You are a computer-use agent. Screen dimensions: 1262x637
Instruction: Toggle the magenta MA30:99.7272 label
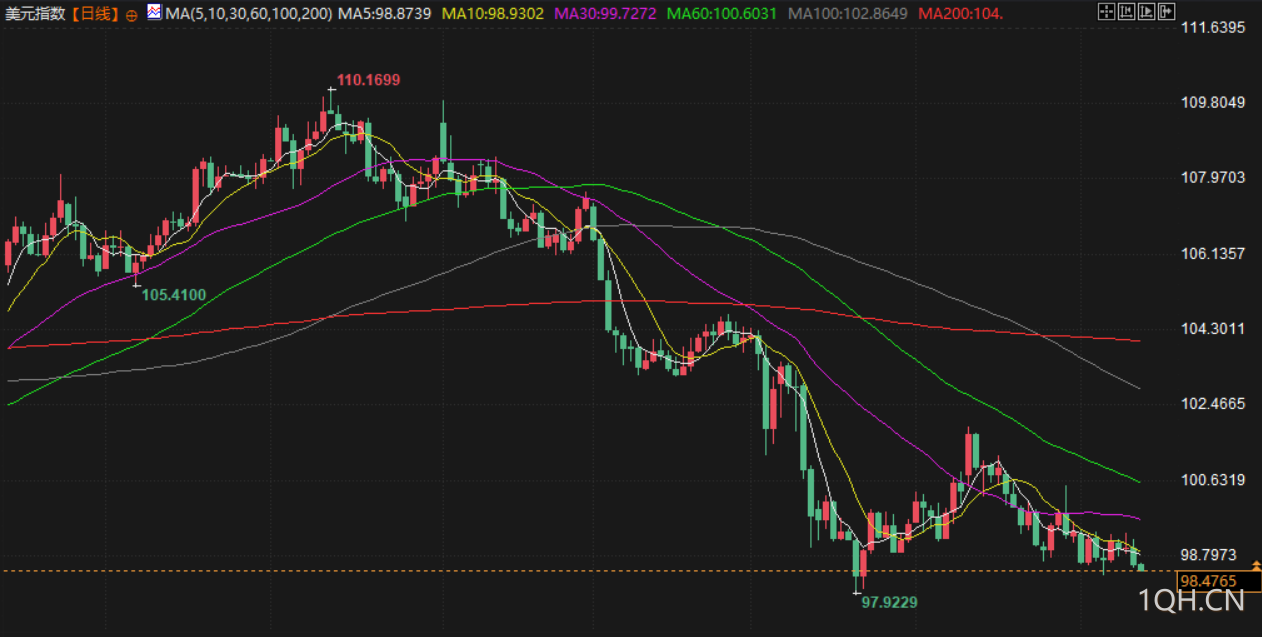click(605, 14)
